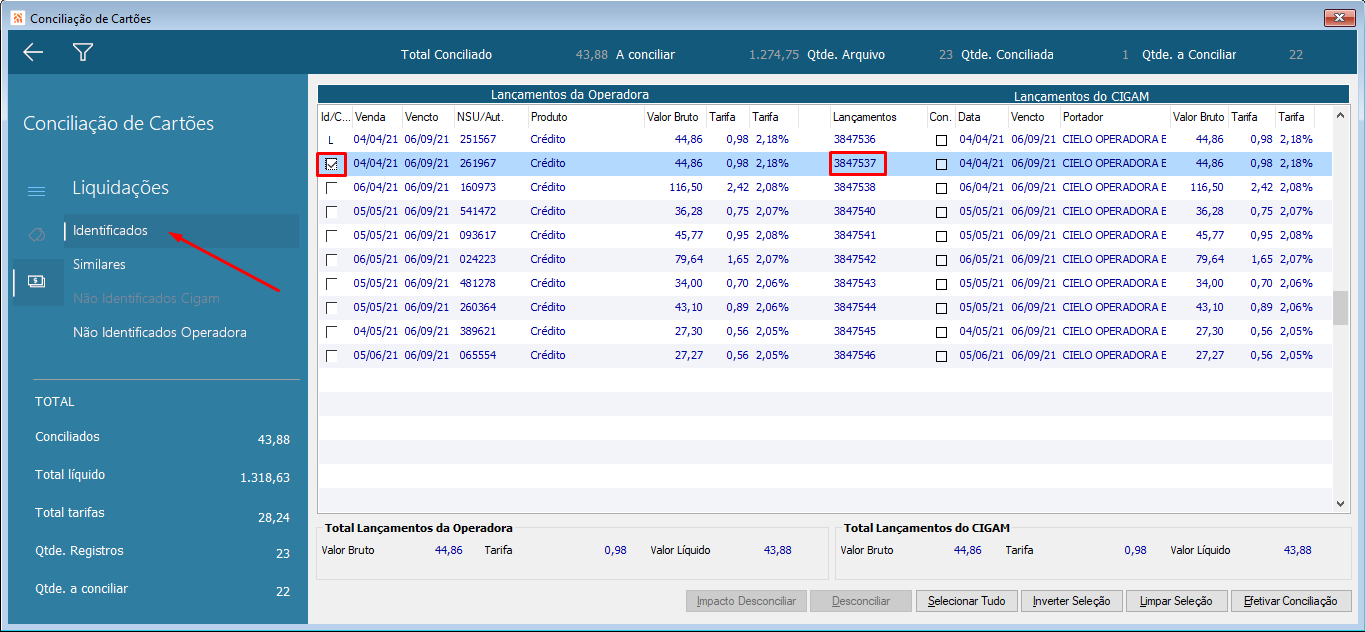Sort by the NSU/Aut. column header

[x=480, y=117]
